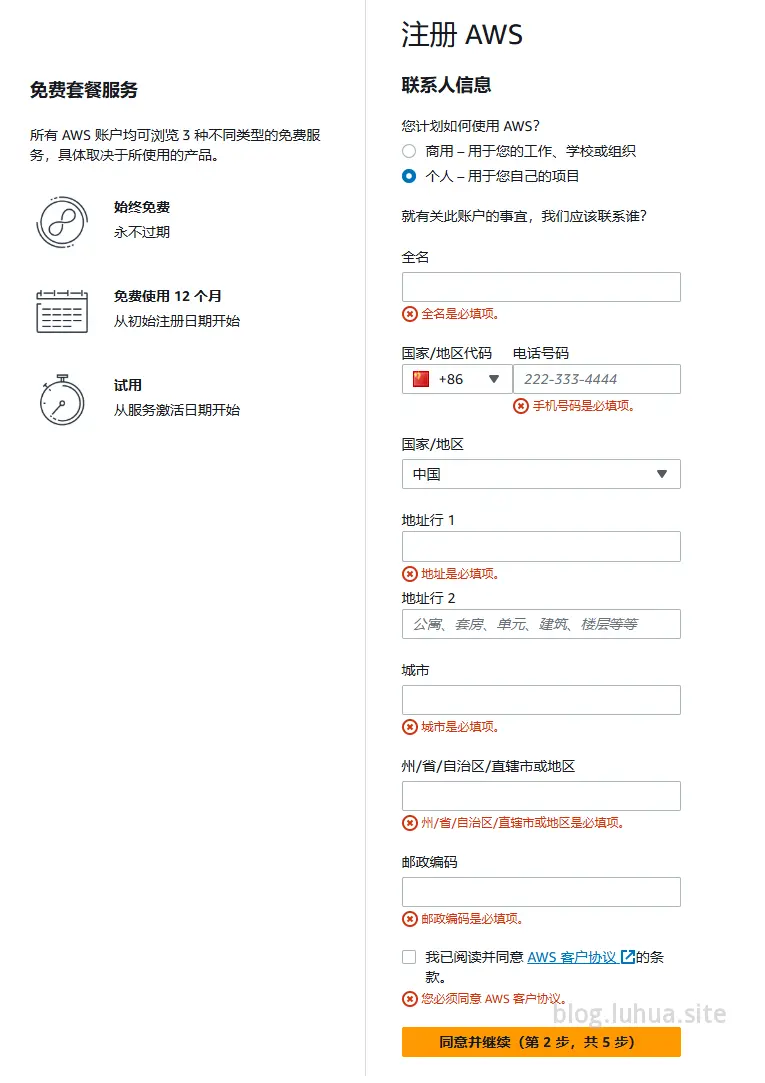Click the China flag icon in country code

[420, 379]
